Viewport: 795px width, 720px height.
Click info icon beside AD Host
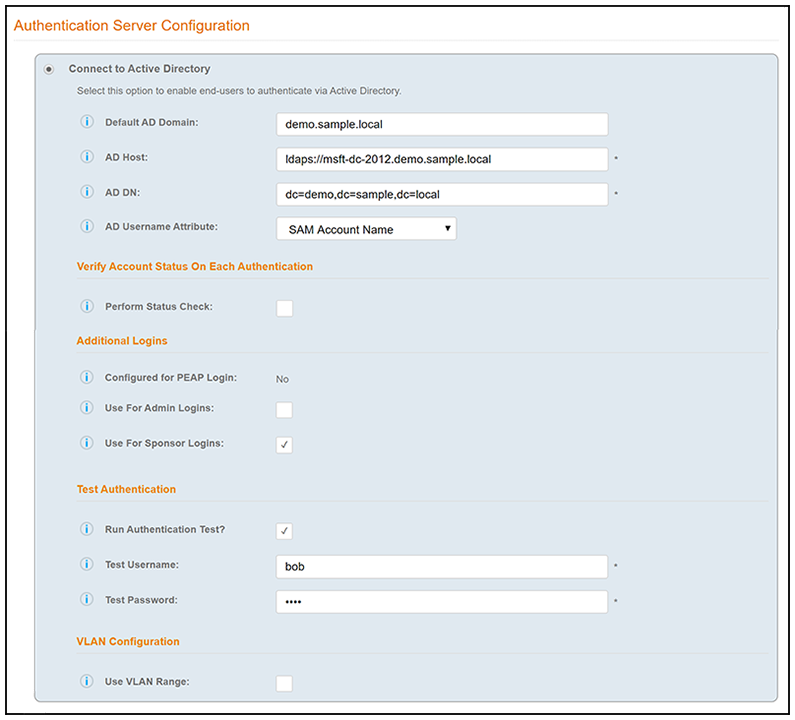87,157
